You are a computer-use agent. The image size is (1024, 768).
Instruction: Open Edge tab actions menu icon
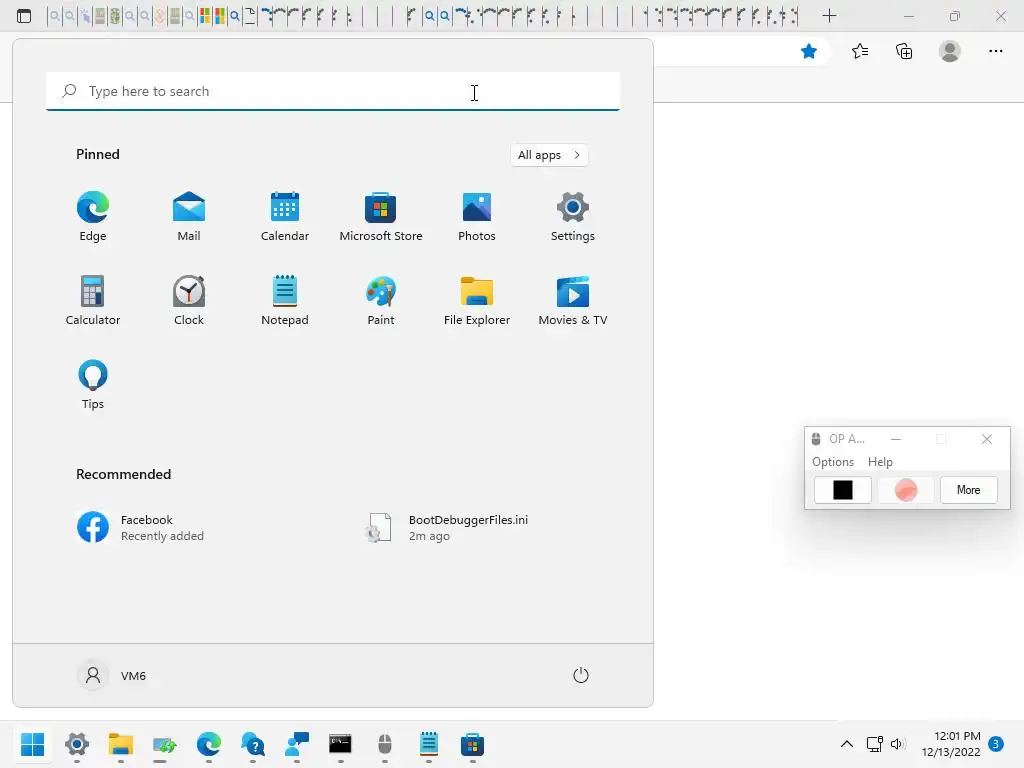coord(24,16)
